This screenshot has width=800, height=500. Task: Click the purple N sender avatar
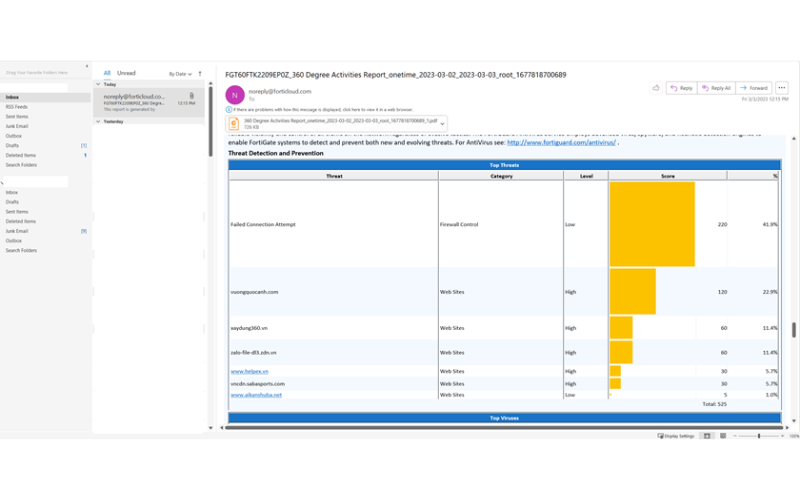[235, 95]
